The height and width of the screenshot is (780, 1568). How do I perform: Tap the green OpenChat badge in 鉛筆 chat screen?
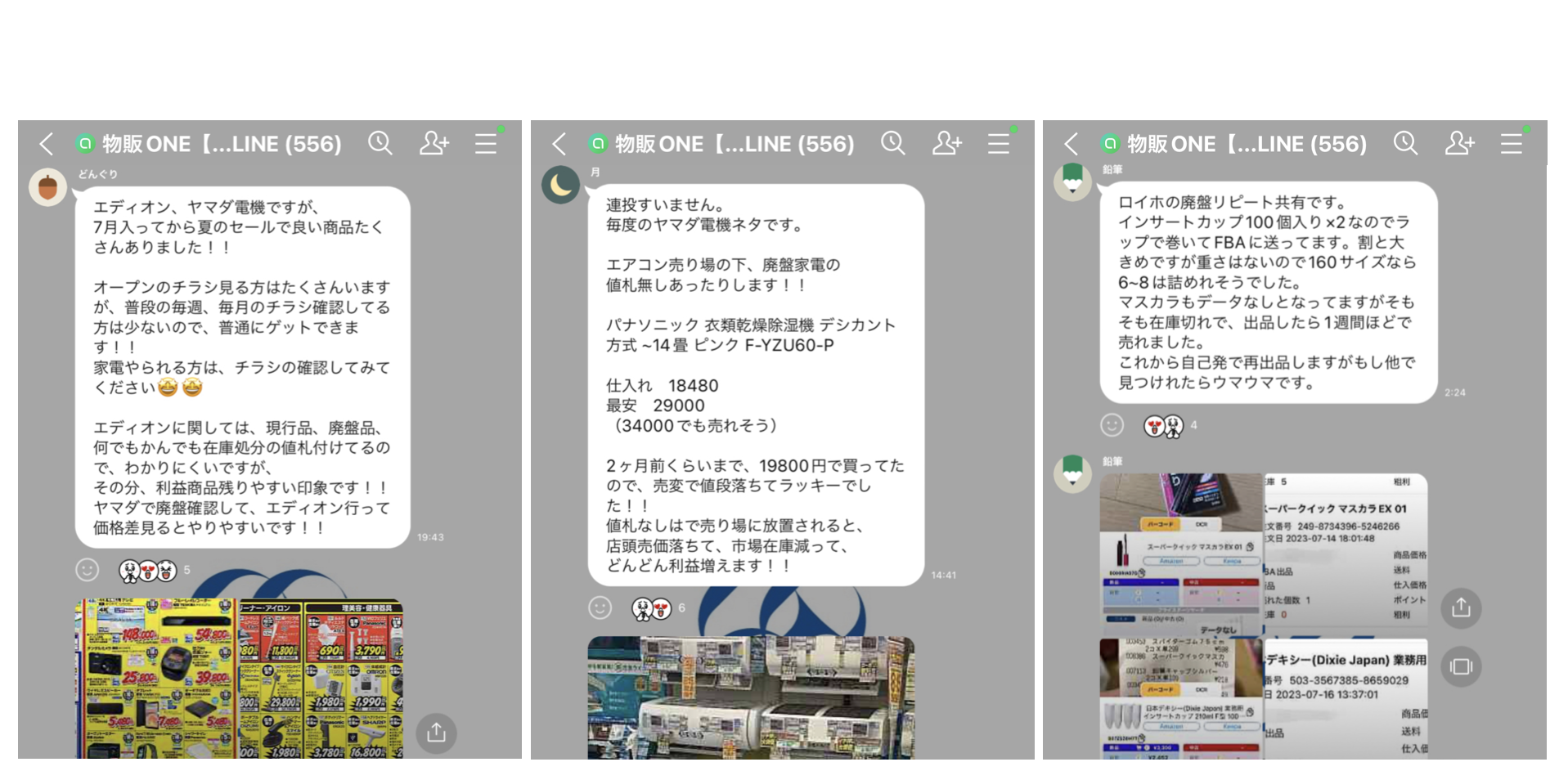(x=1110, y=144)
